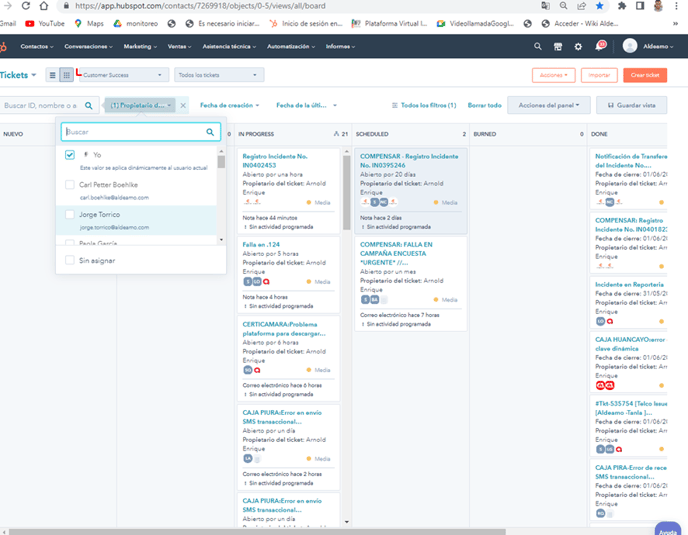
Task: Open Todos los filtros (1)
Action: coord(424,105)
